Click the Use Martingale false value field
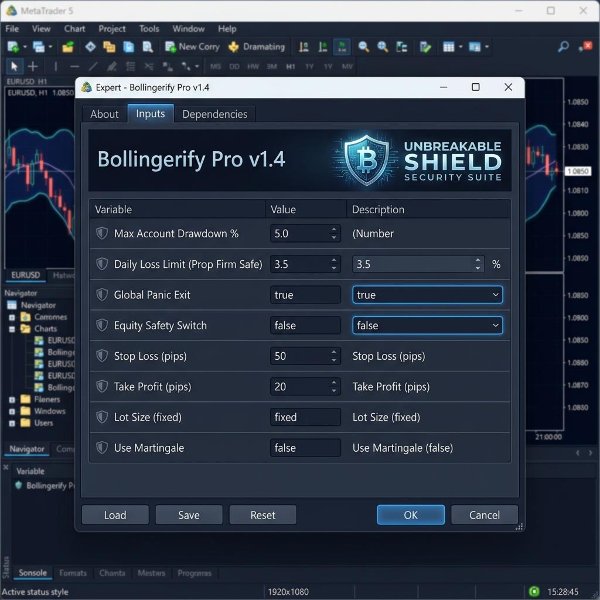 [305, 448]
